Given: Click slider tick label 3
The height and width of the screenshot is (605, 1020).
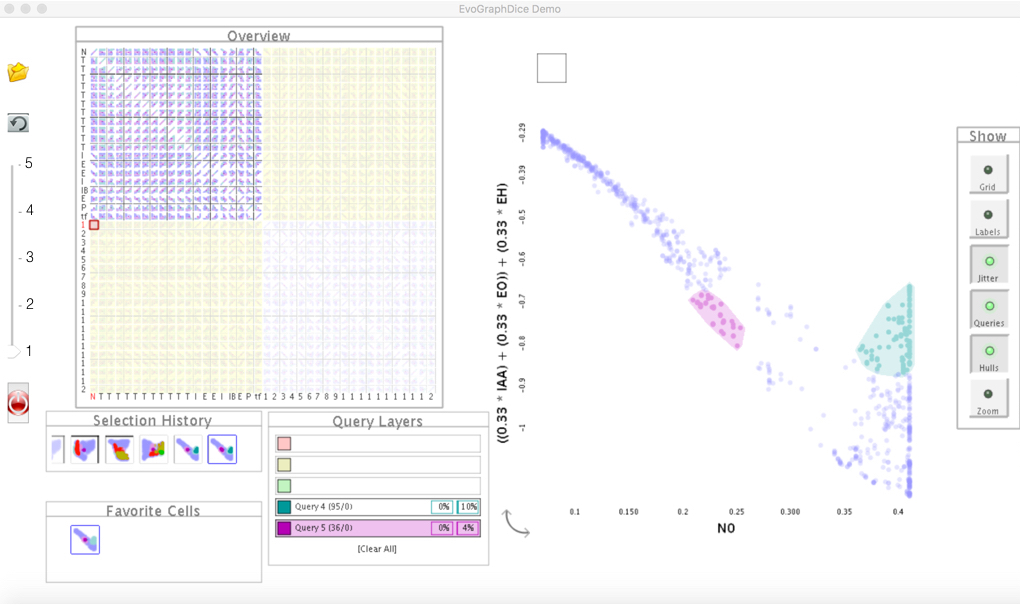Looking at the screenshot, I should point(29,257).
